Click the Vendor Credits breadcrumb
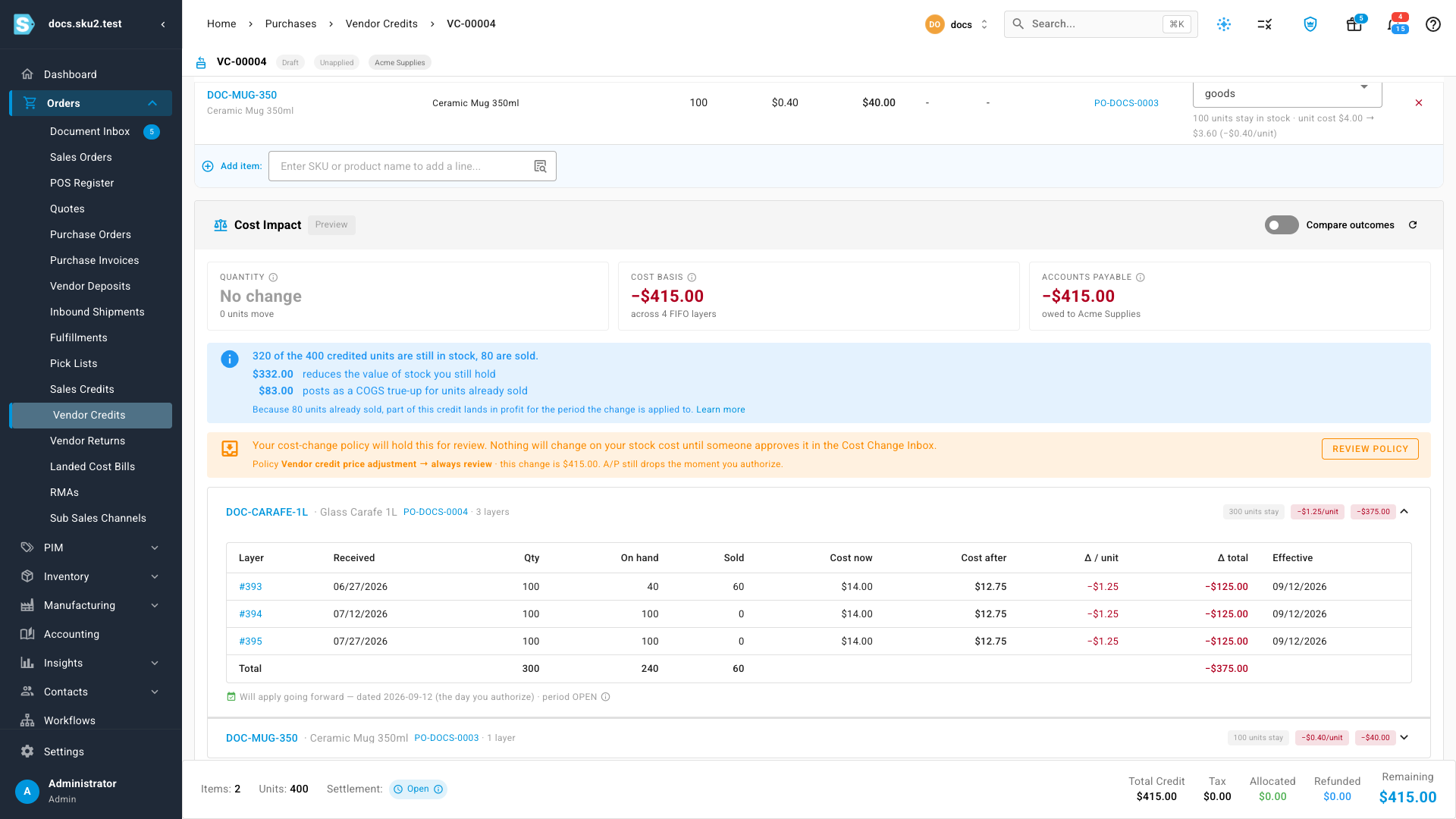The height and width of the screenshot is (819, 1456). coord(381,24)
